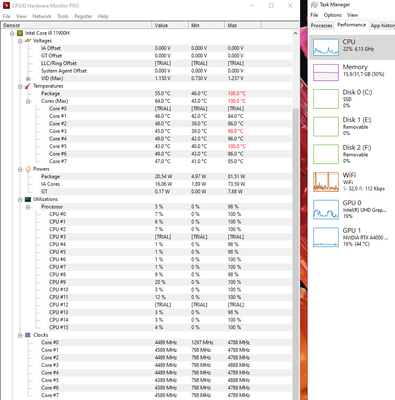Click the sensor list scroll-up arrow
The image size is (395, 400).
click(x=295, y=33)
